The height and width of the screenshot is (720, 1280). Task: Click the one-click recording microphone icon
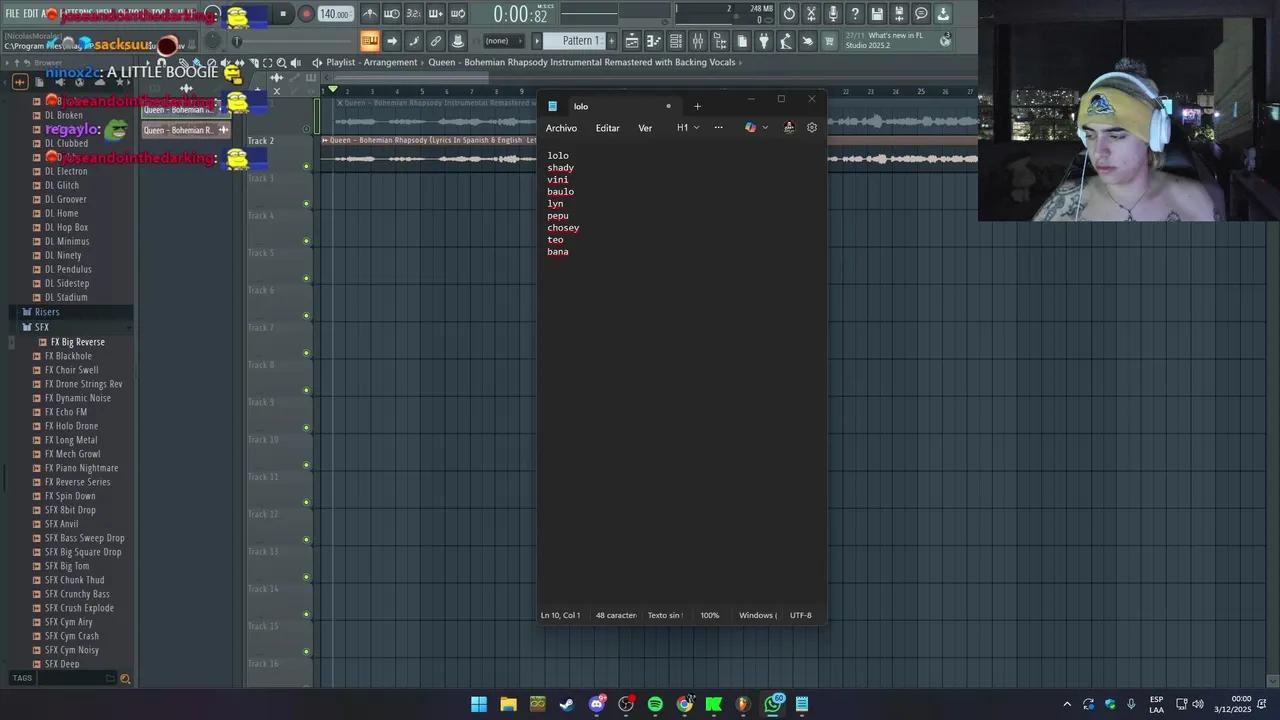click(x=833, y=14)
